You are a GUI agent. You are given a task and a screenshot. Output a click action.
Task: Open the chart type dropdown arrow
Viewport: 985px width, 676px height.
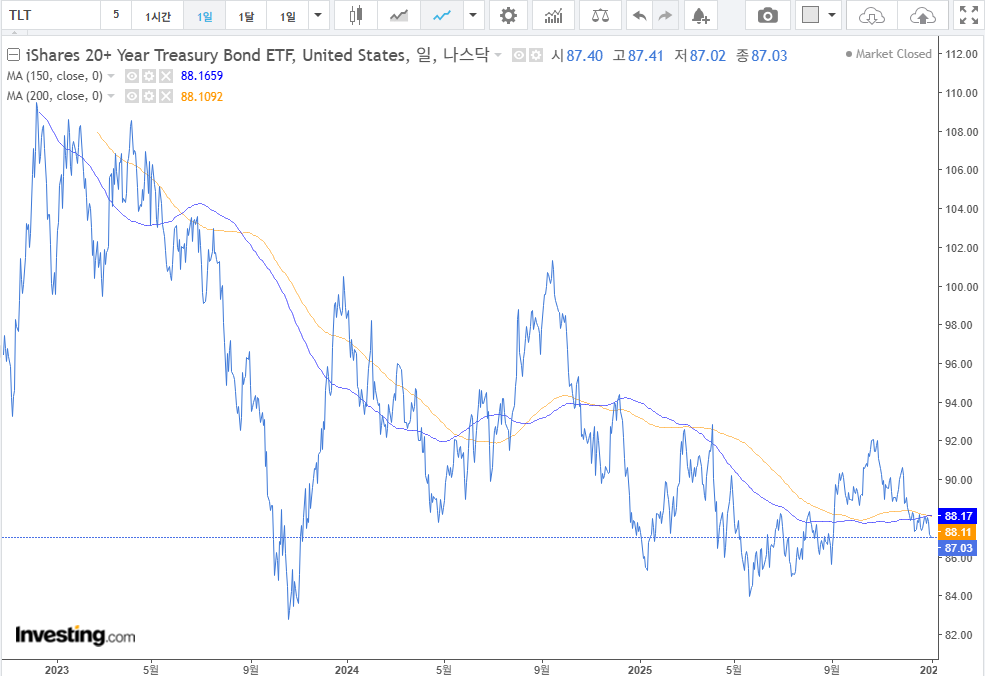[x=473, y=15]
